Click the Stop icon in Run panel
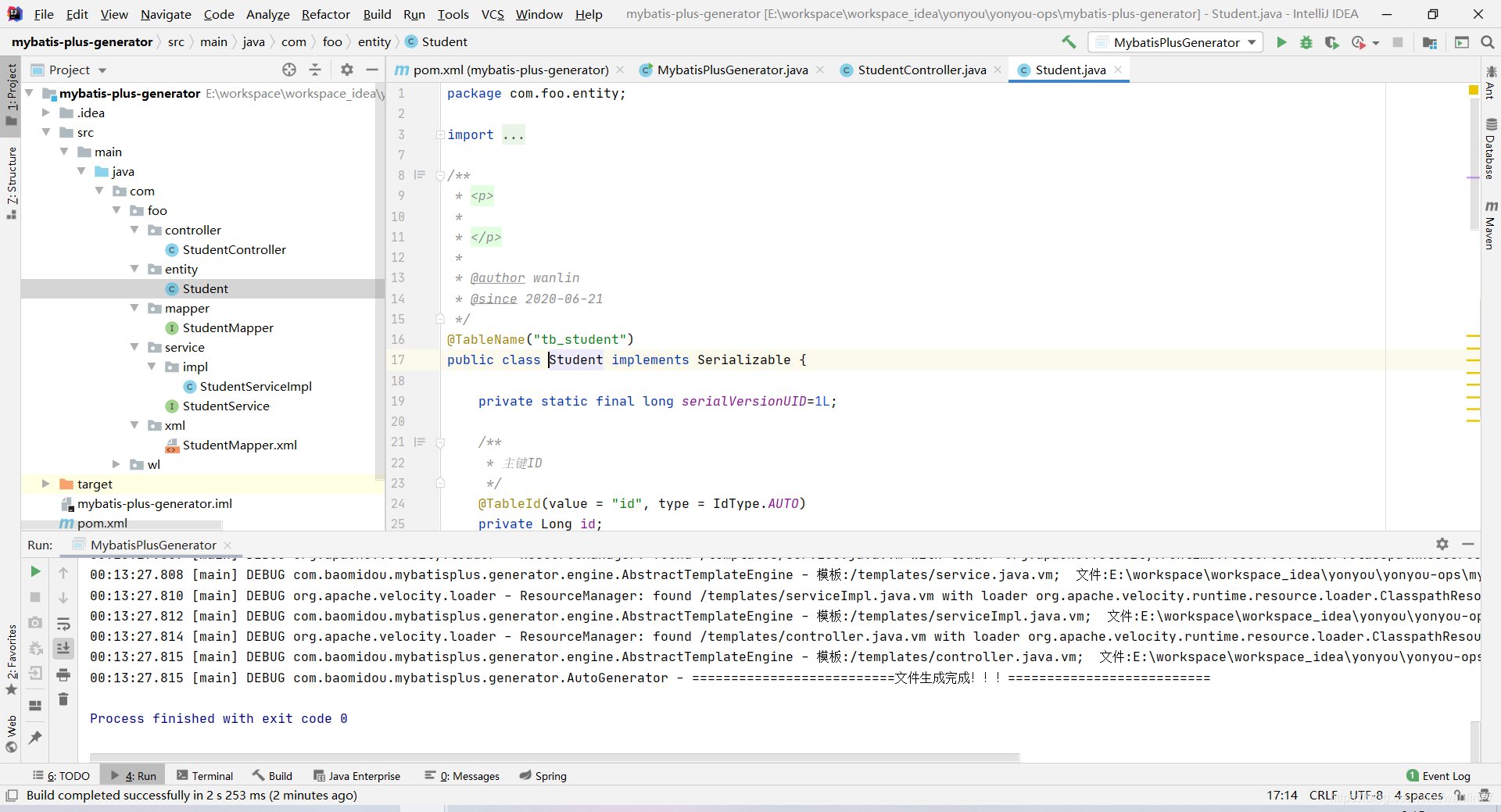The height and width of the screenshot is (812, 1501). pyautogui.click(x=35, y=597)
